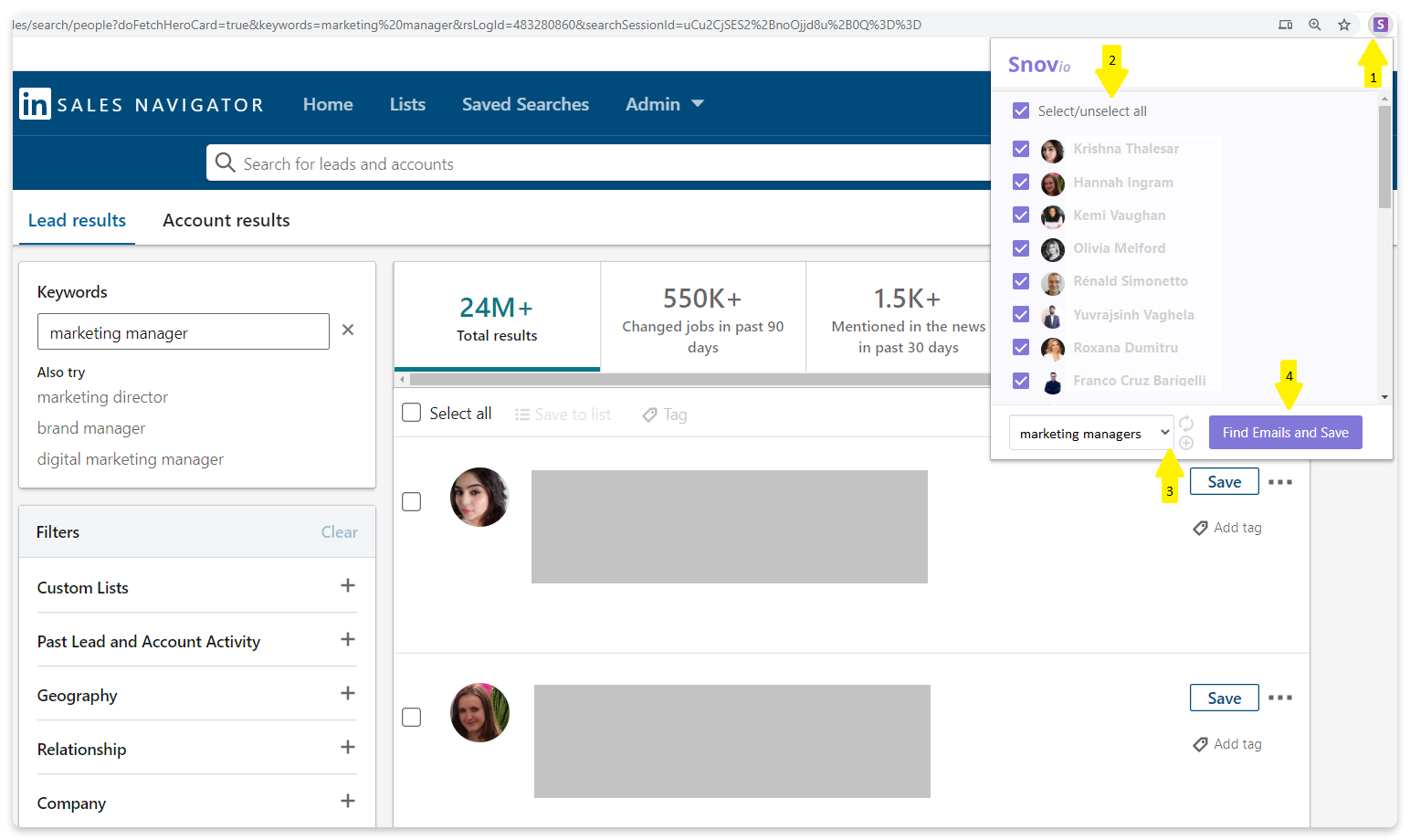Uncheck Yuvrajsinh Vaghela in Snov.io list

[x=1021, y=315]
